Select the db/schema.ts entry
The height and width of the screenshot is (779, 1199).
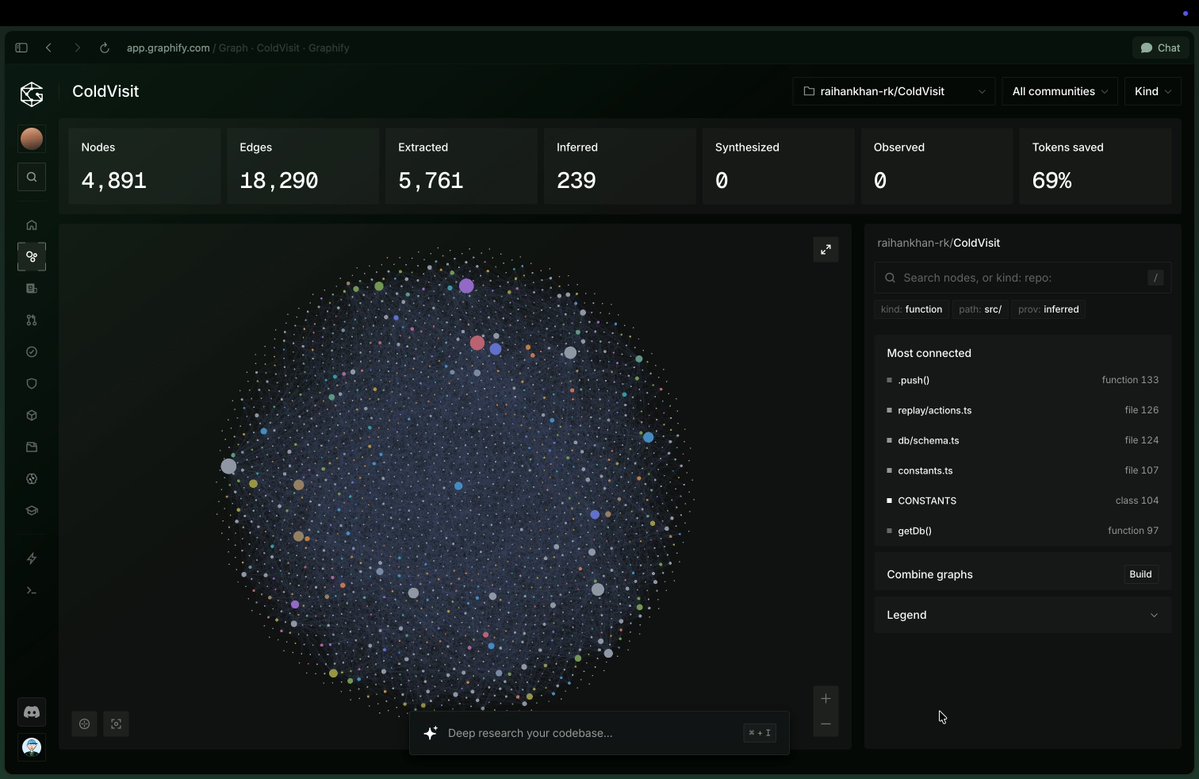[1022, 440]
